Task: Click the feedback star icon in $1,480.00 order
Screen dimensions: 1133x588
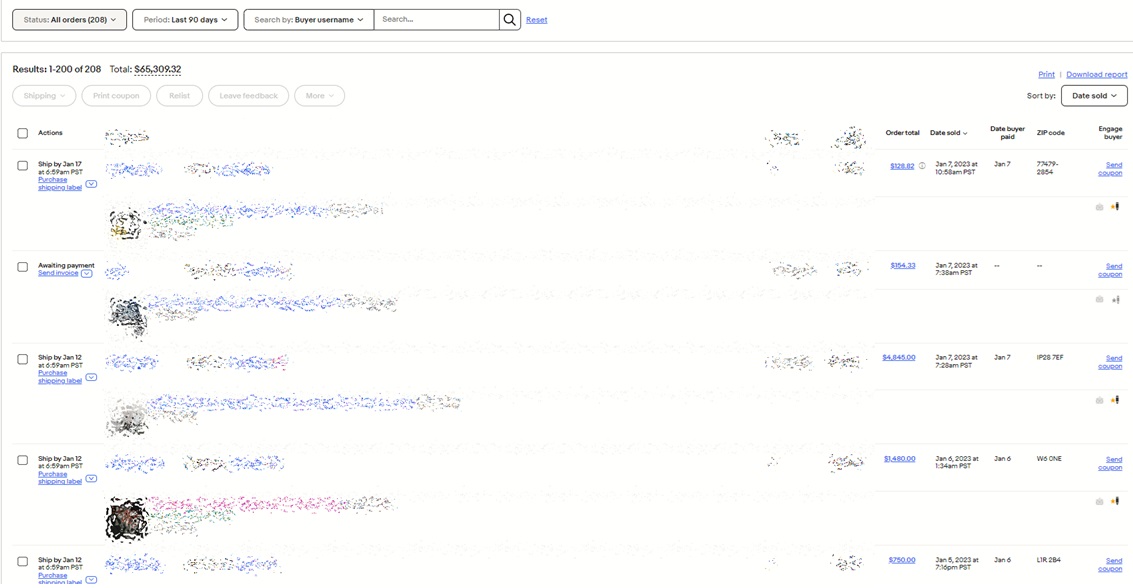Action: (1115, 501)
